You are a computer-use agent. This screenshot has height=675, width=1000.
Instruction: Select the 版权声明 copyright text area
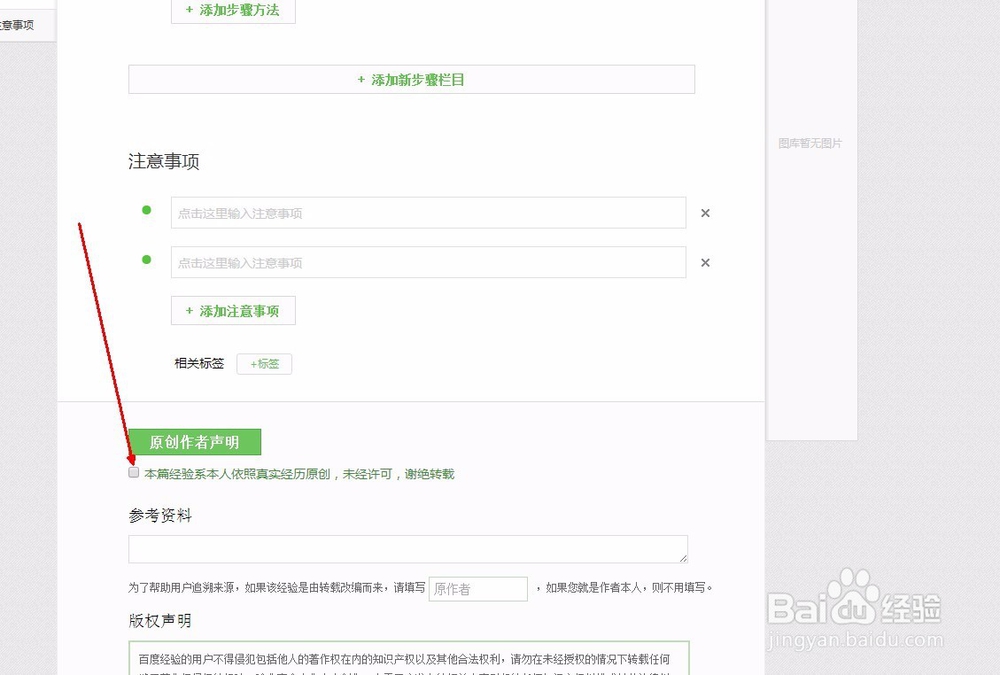(408, 660)
